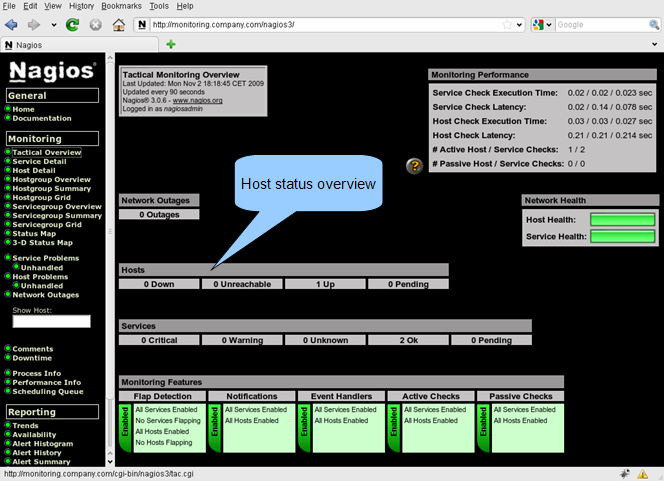The height and width of the screenshot is (481, 664).
Task: Click in the Show Host input field
Action: point(51,321)
